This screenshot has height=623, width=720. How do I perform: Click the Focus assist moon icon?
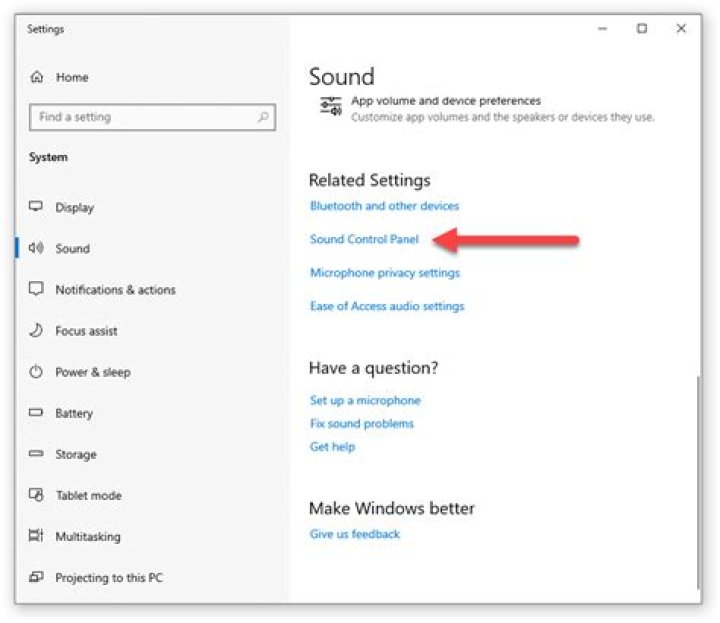(36, 330)
